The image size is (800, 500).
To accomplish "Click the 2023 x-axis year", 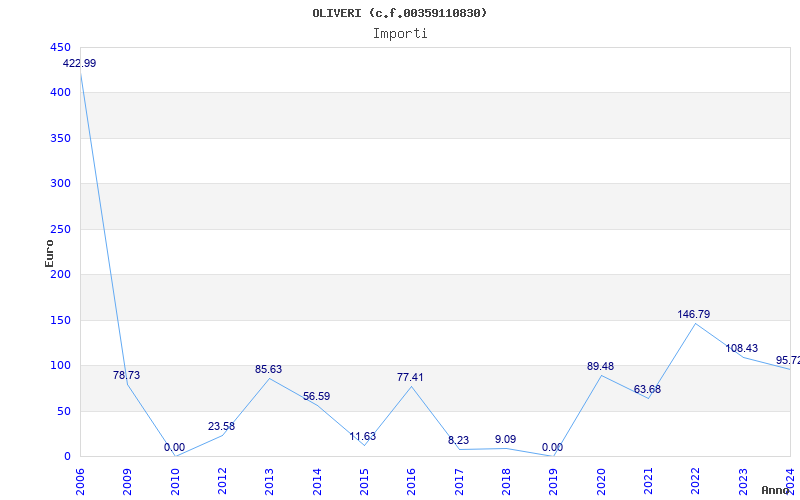I will [743, 481].
